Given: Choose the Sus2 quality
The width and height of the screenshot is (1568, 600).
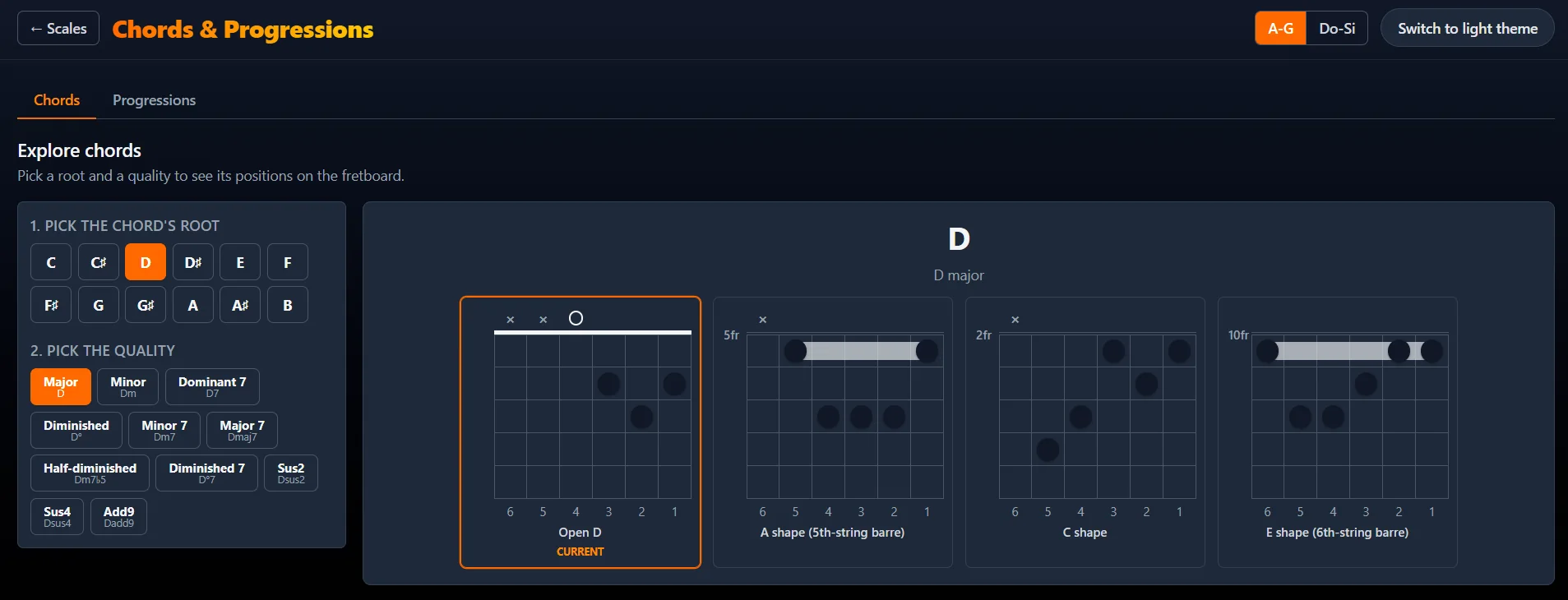Looking at the screenshot, I should tap(291, 473).
